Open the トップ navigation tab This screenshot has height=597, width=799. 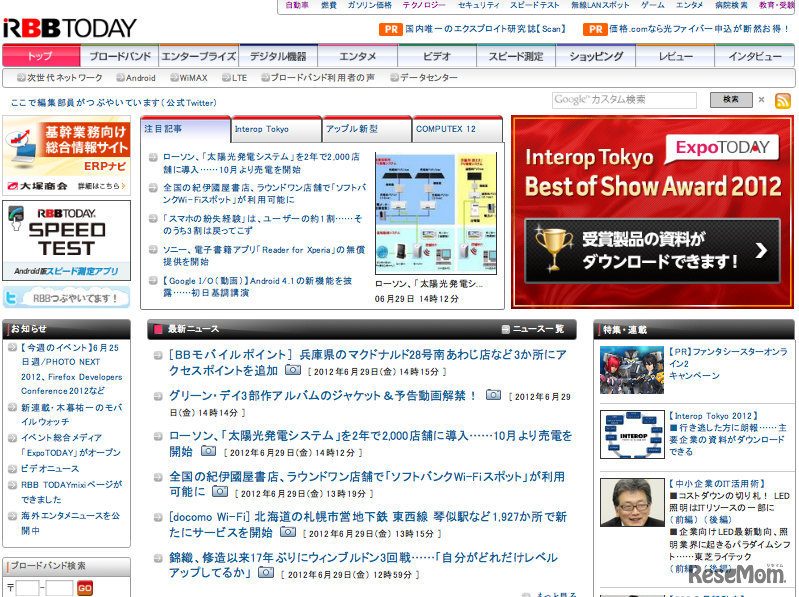click(41, 56)
